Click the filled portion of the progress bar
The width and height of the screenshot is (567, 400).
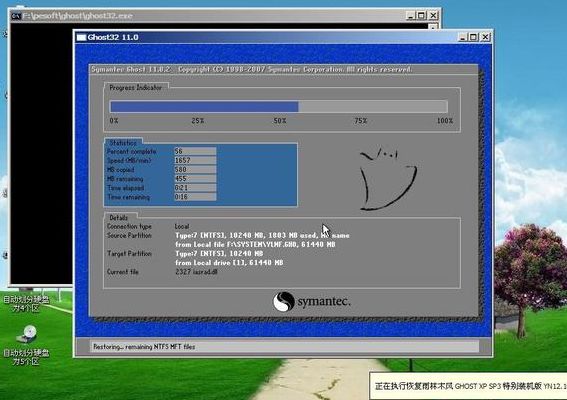tap(204, 107)
